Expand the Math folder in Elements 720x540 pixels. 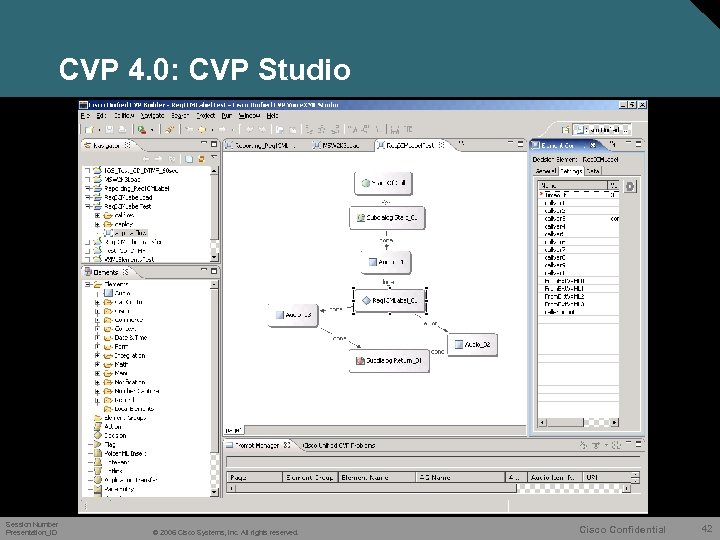(x=97, y=365)
